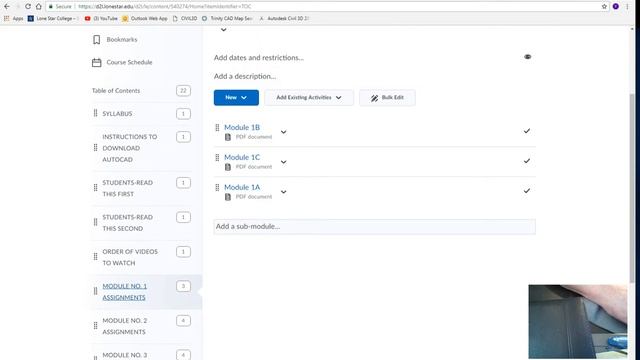Open the Chrome three-dot menu

pos(627,7)
